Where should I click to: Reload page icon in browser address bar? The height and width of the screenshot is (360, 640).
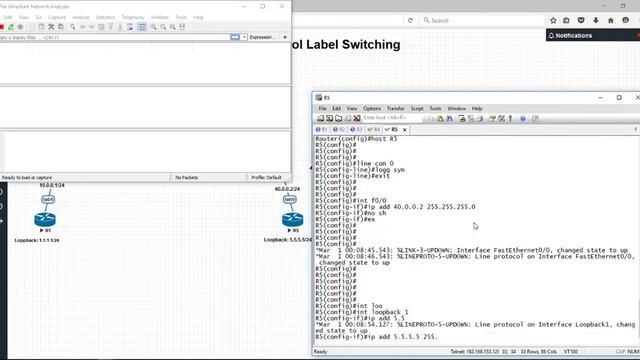click(410, 20)
